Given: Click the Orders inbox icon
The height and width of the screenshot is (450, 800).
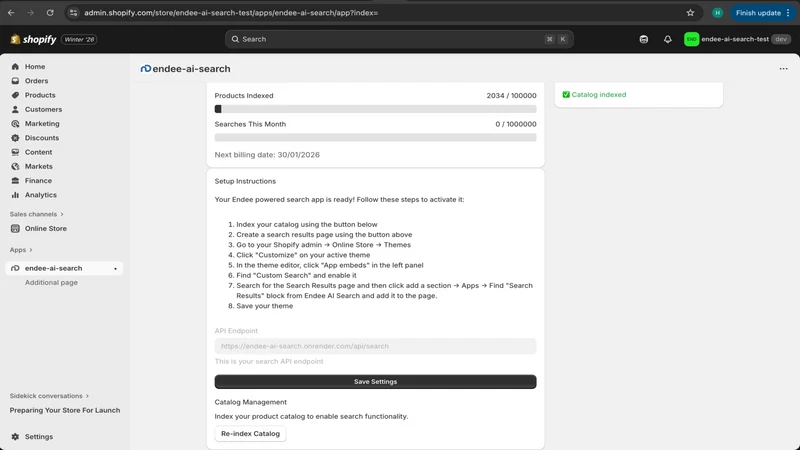Looking at the screenshot, I should pos(15,81).
